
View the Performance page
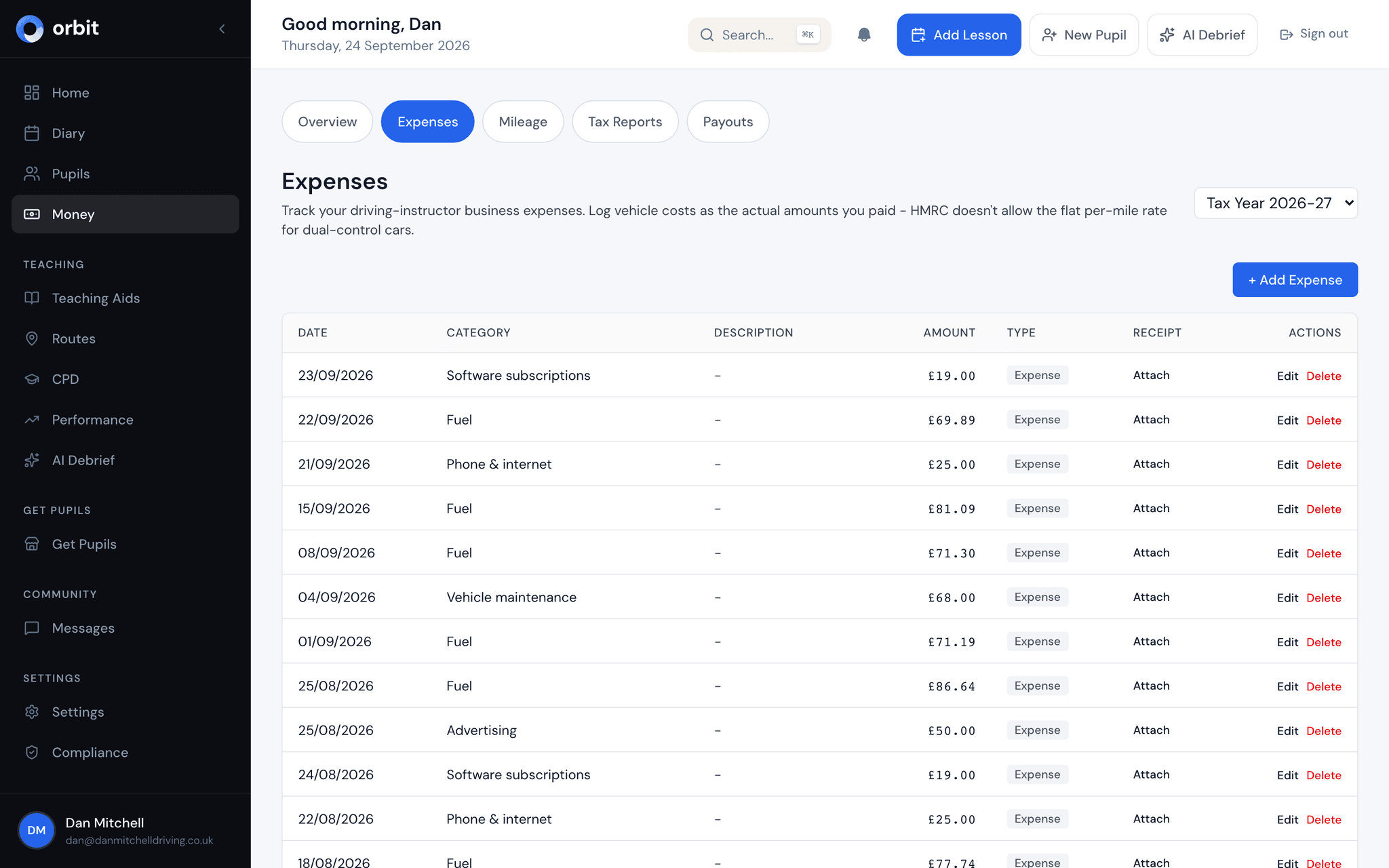(125, 420)
